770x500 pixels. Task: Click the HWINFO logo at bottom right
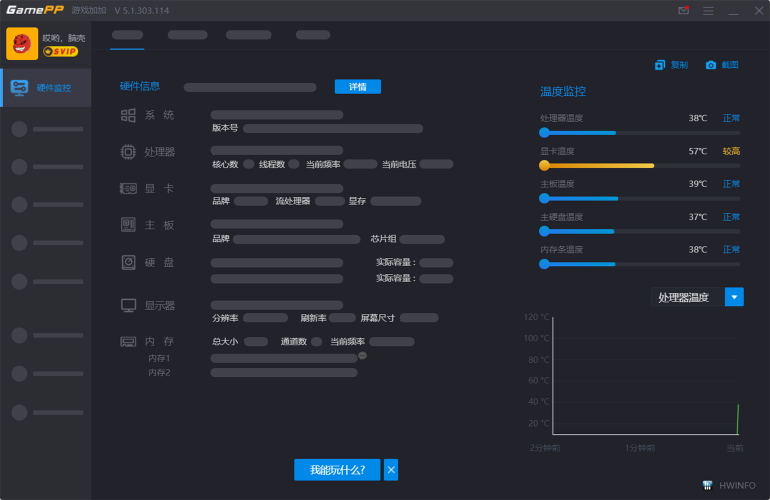pyautogui.click(x=729, y=485)
